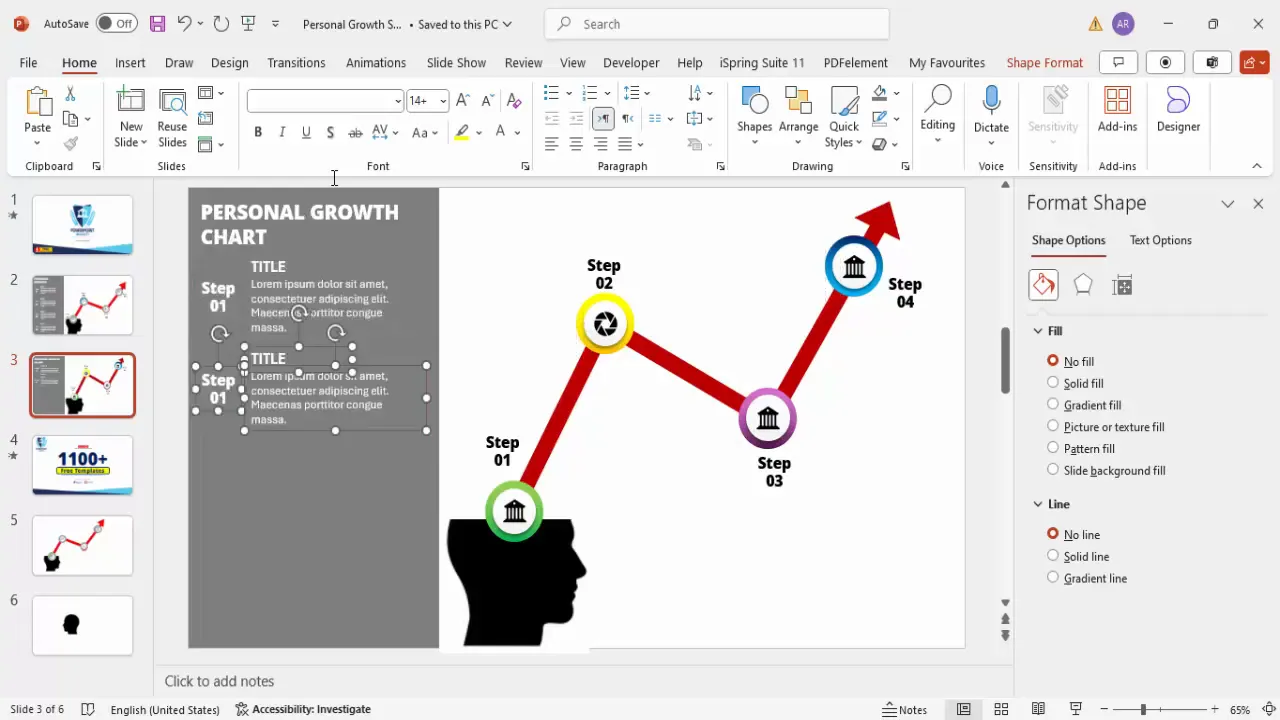Adjust the zoom slider

pyautogui.click(x=1142, y=709)
